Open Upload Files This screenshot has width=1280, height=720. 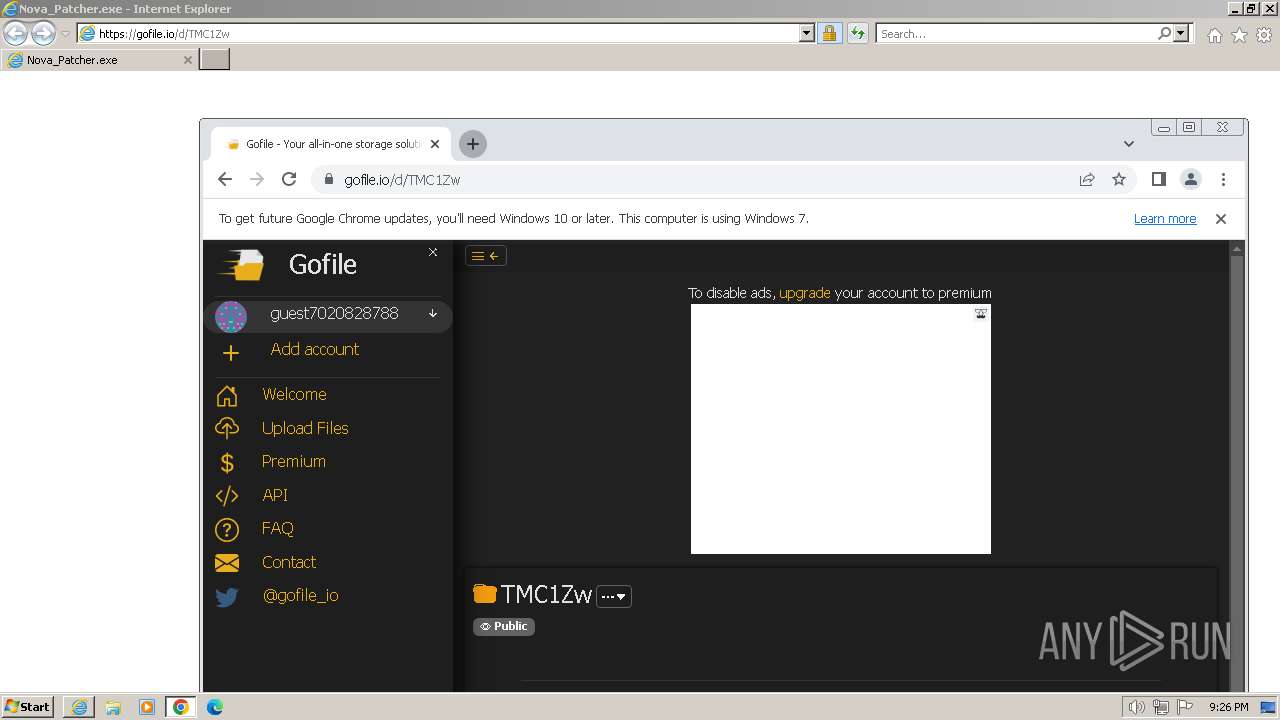[x=305, y=428]
